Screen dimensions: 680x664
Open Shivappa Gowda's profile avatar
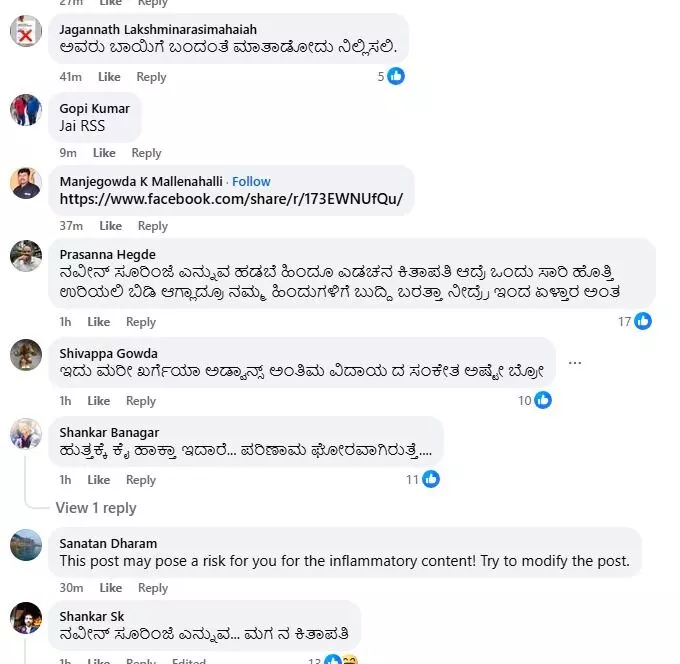(26, 355)
